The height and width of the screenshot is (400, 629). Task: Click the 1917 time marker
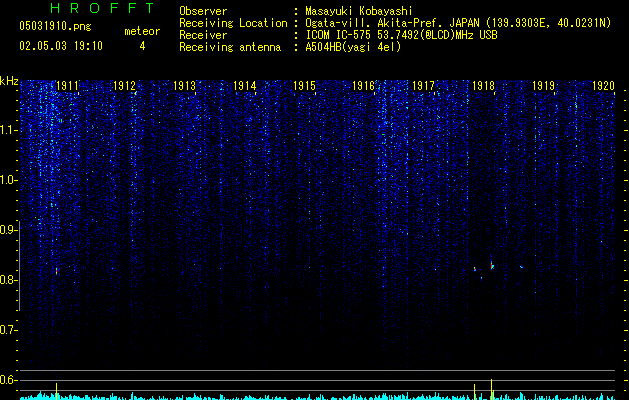click(423, 86)
